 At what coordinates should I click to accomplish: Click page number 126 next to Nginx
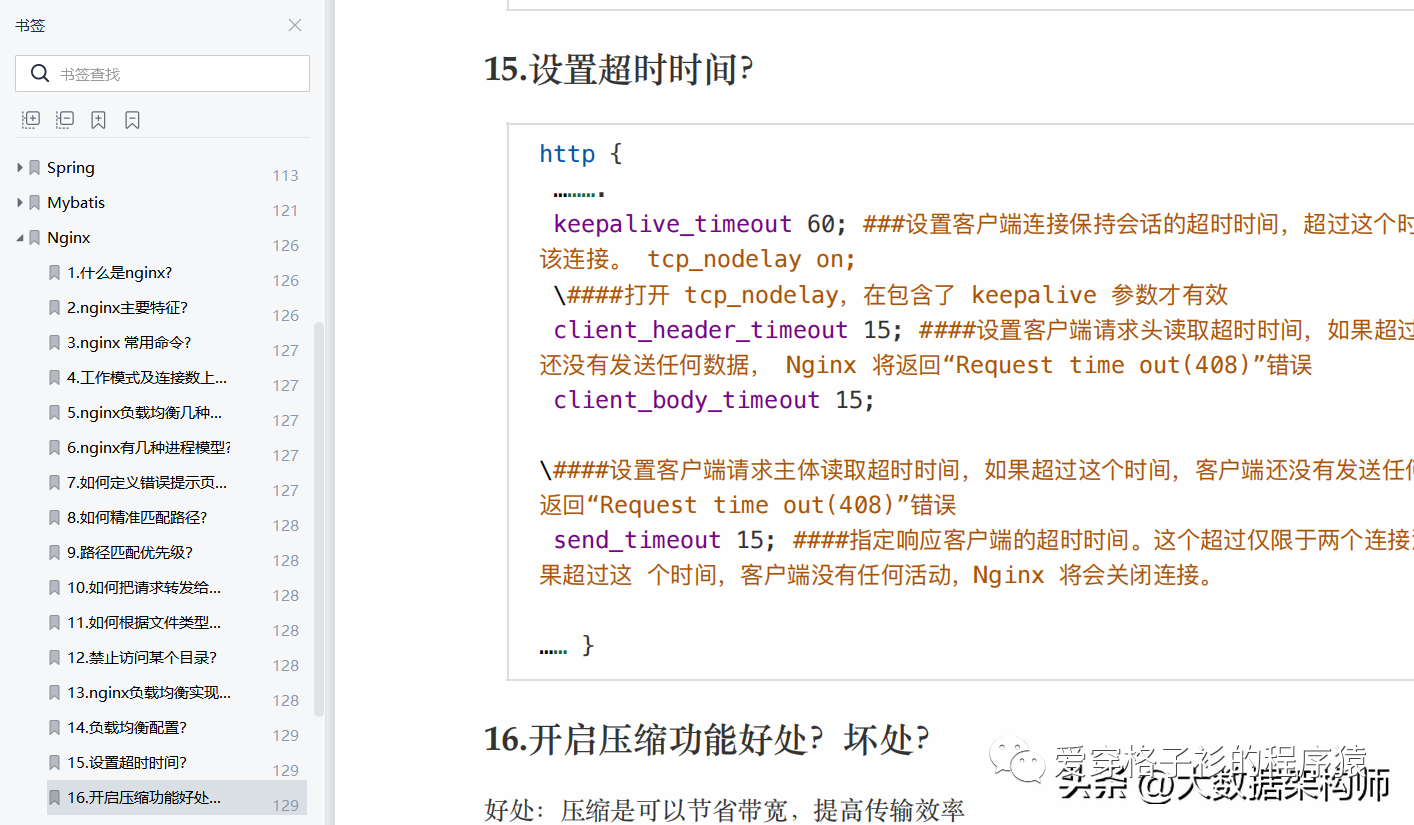pos(285,245)
